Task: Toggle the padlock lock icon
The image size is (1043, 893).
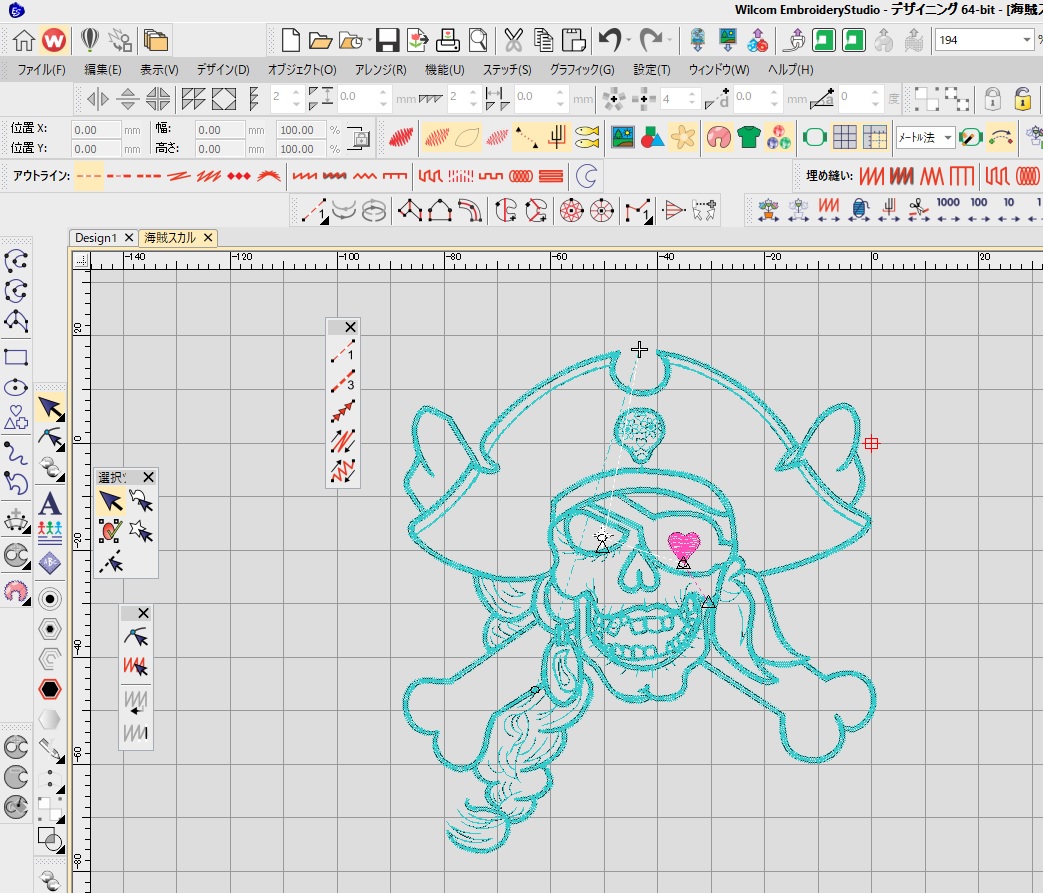Action: point(992,99)
